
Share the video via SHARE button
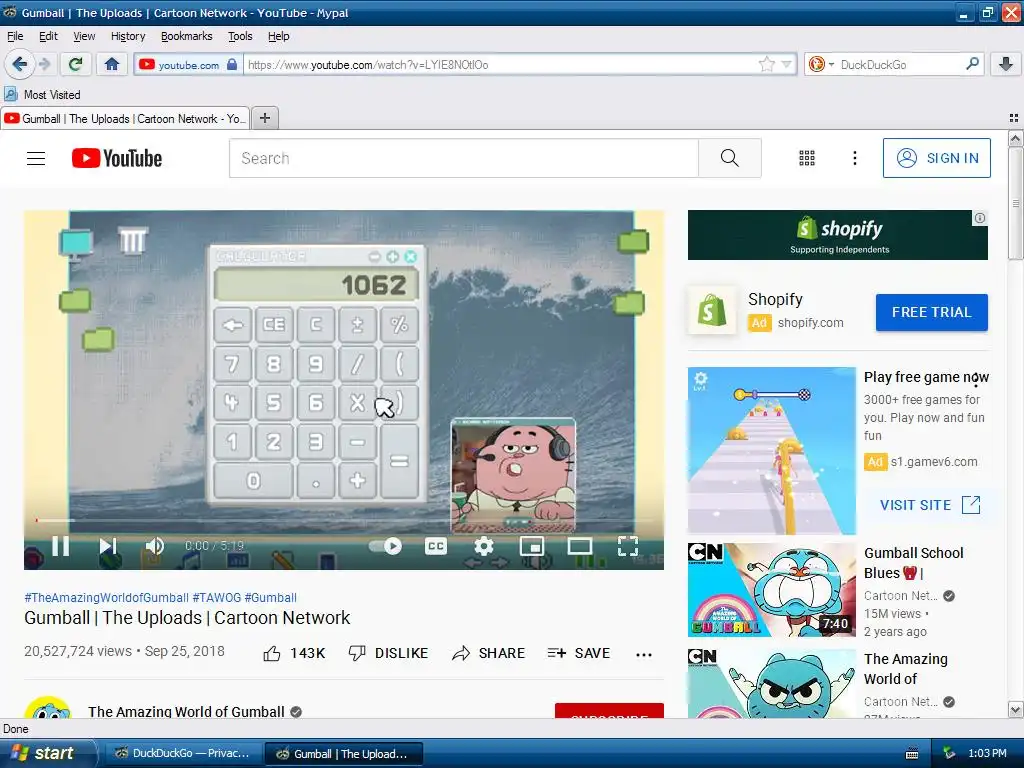pos(488,653)
